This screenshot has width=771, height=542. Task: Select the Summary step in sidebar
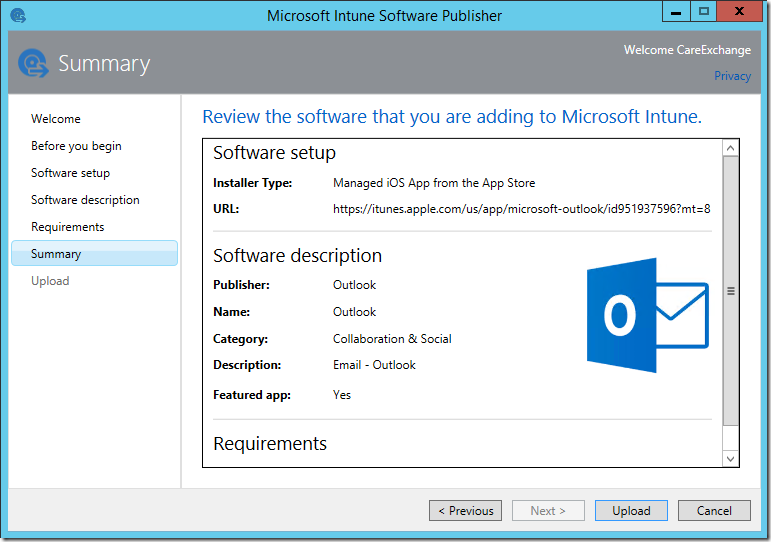click(x=94, y=253)
